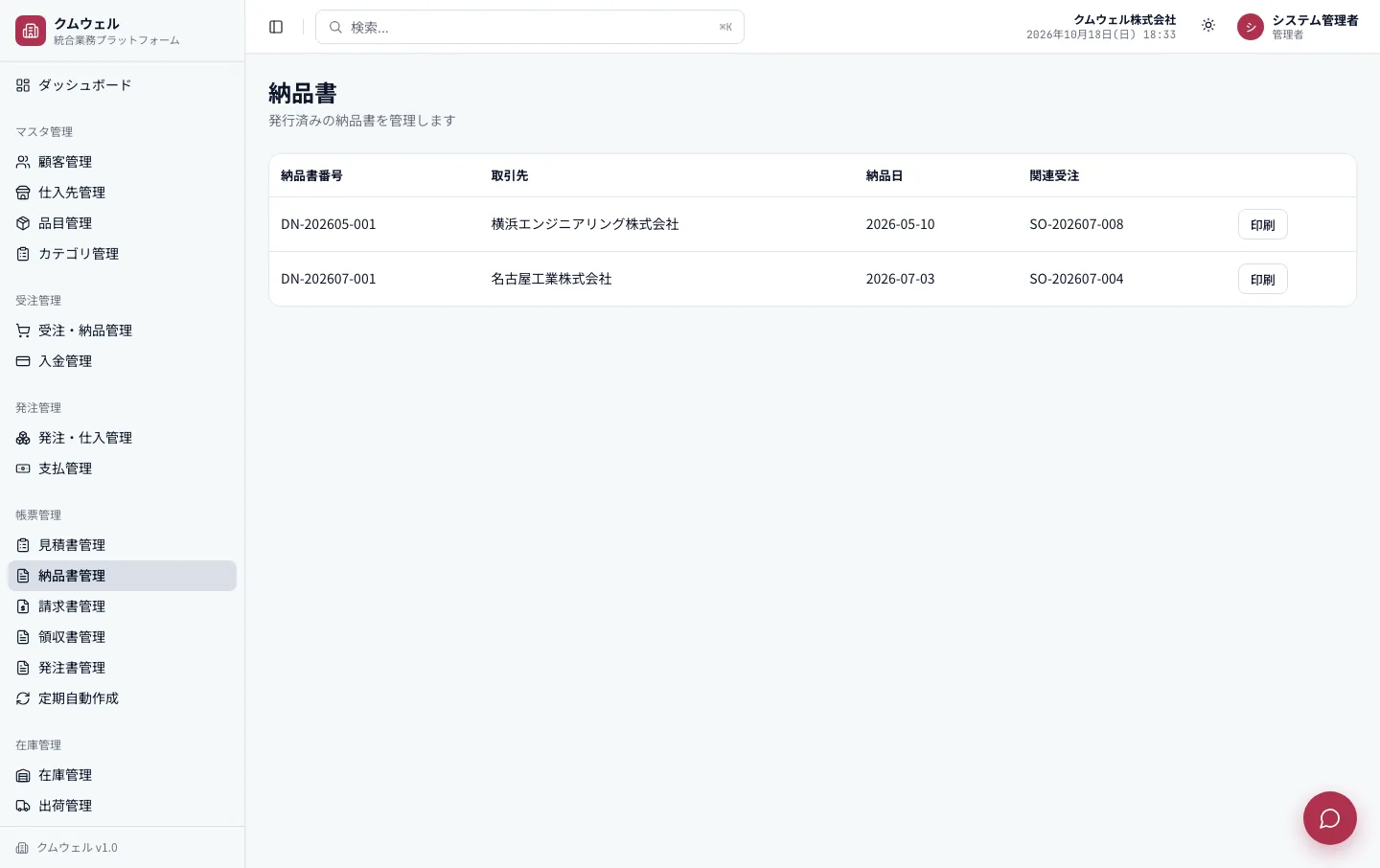The height and width of the screenshot is (868, 1380).
Task: Open 領収書管理 from the sidebar
Action: coord(122,637)
